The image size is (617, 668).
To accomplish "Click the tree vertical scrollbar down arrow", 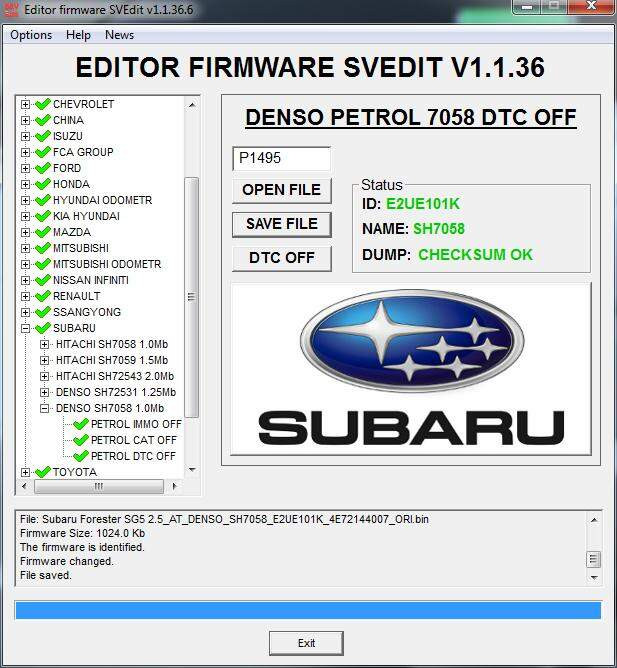I will pos(192,470).
